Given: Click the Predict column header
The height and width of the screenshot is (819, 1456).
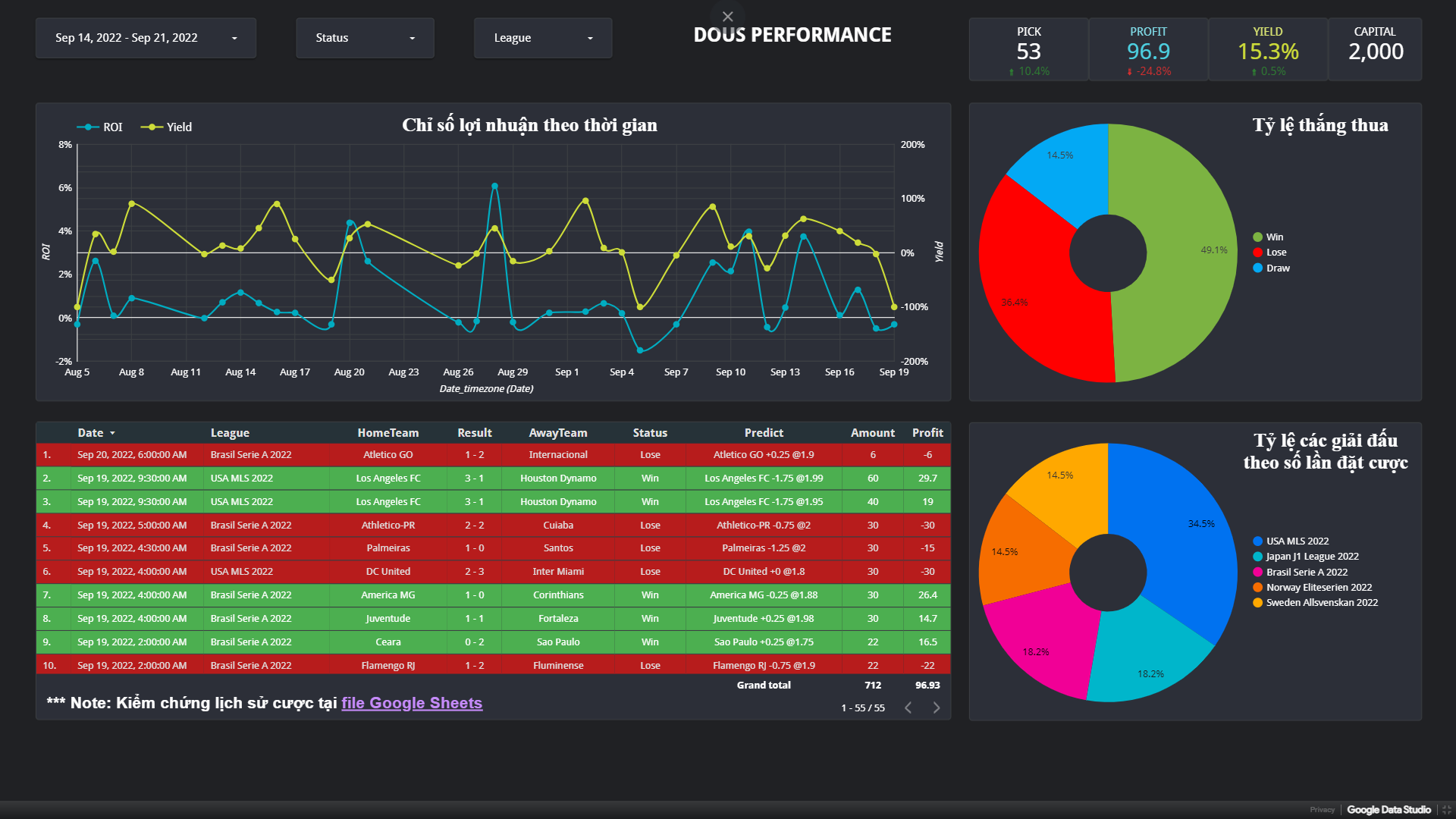Looking at the screenshot, I should 764,433.
